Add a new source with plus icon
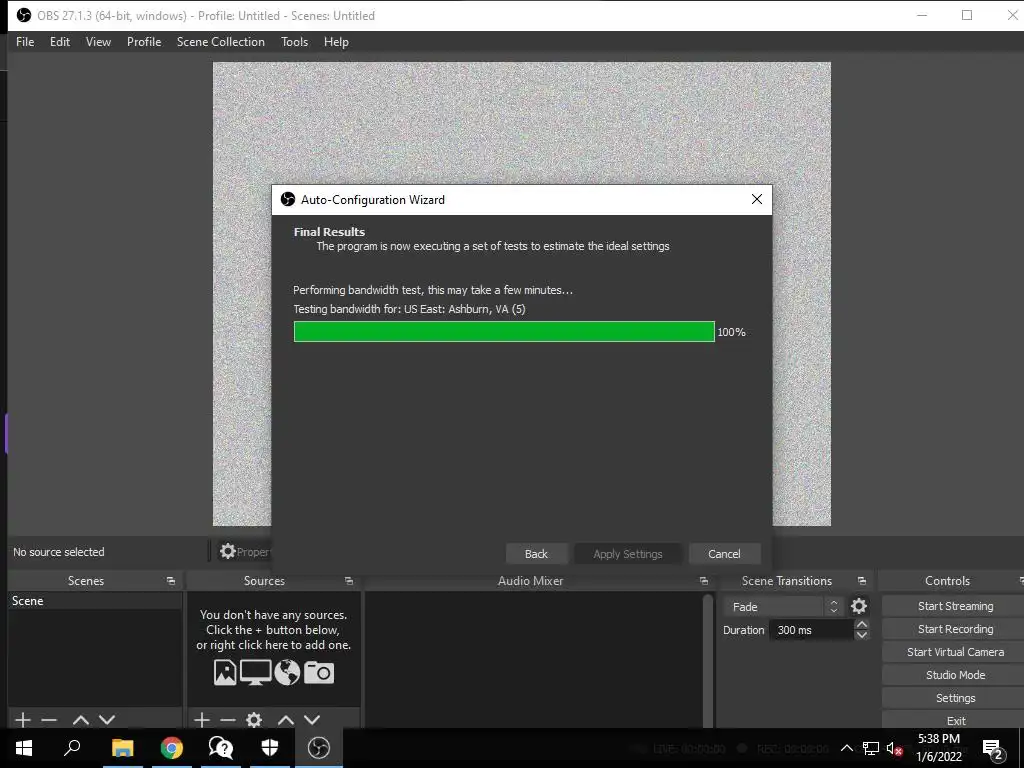Screen dimensions: 1024x768 point(202,720)
